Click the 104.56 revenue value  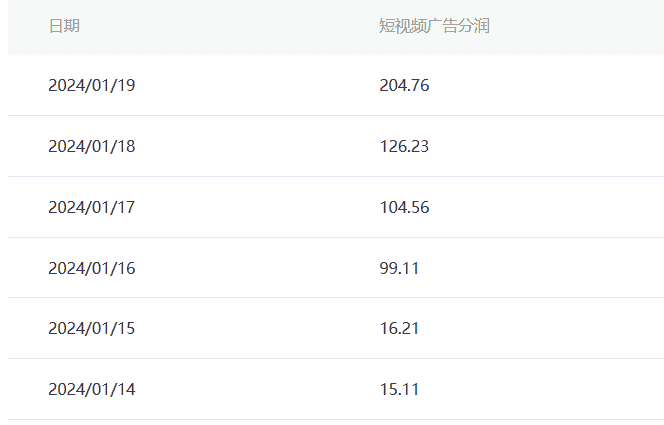pos(404,207)
